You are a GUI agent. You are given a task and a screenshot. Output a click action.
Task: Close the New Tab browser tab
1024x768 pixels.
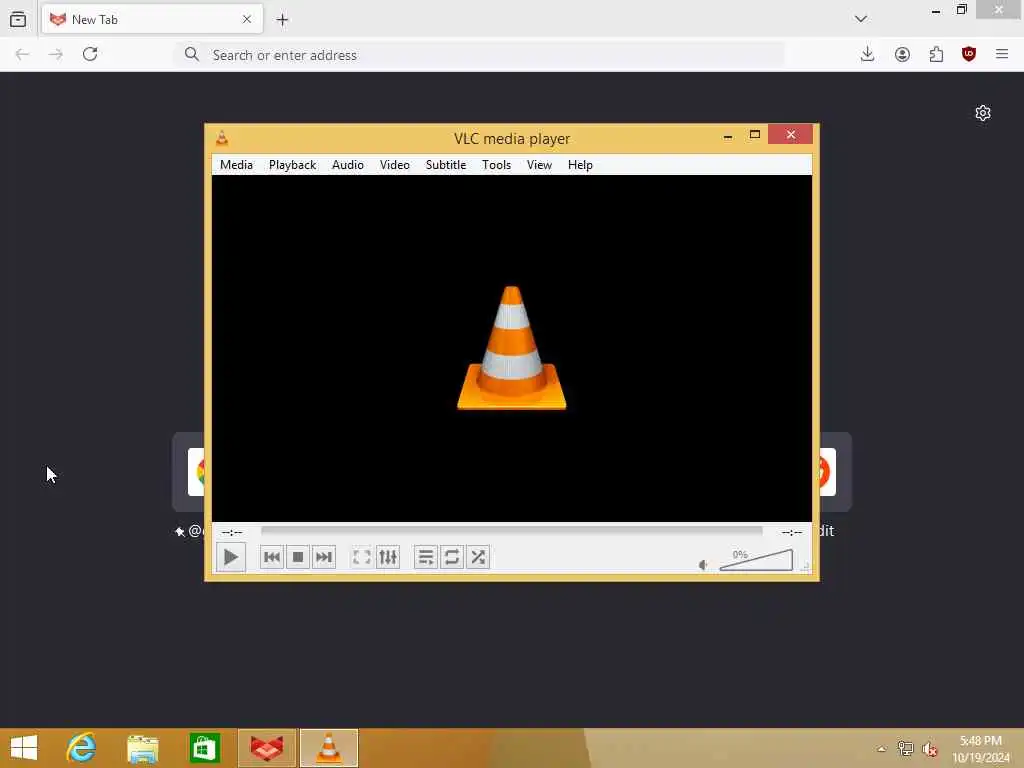247,20
